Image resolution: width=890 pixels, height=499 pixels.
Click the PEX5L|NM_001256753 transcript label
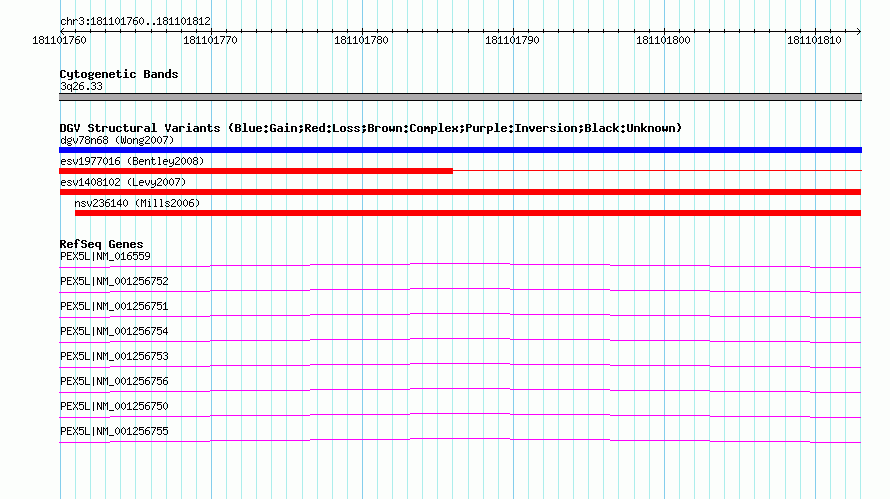pos(114,356)
